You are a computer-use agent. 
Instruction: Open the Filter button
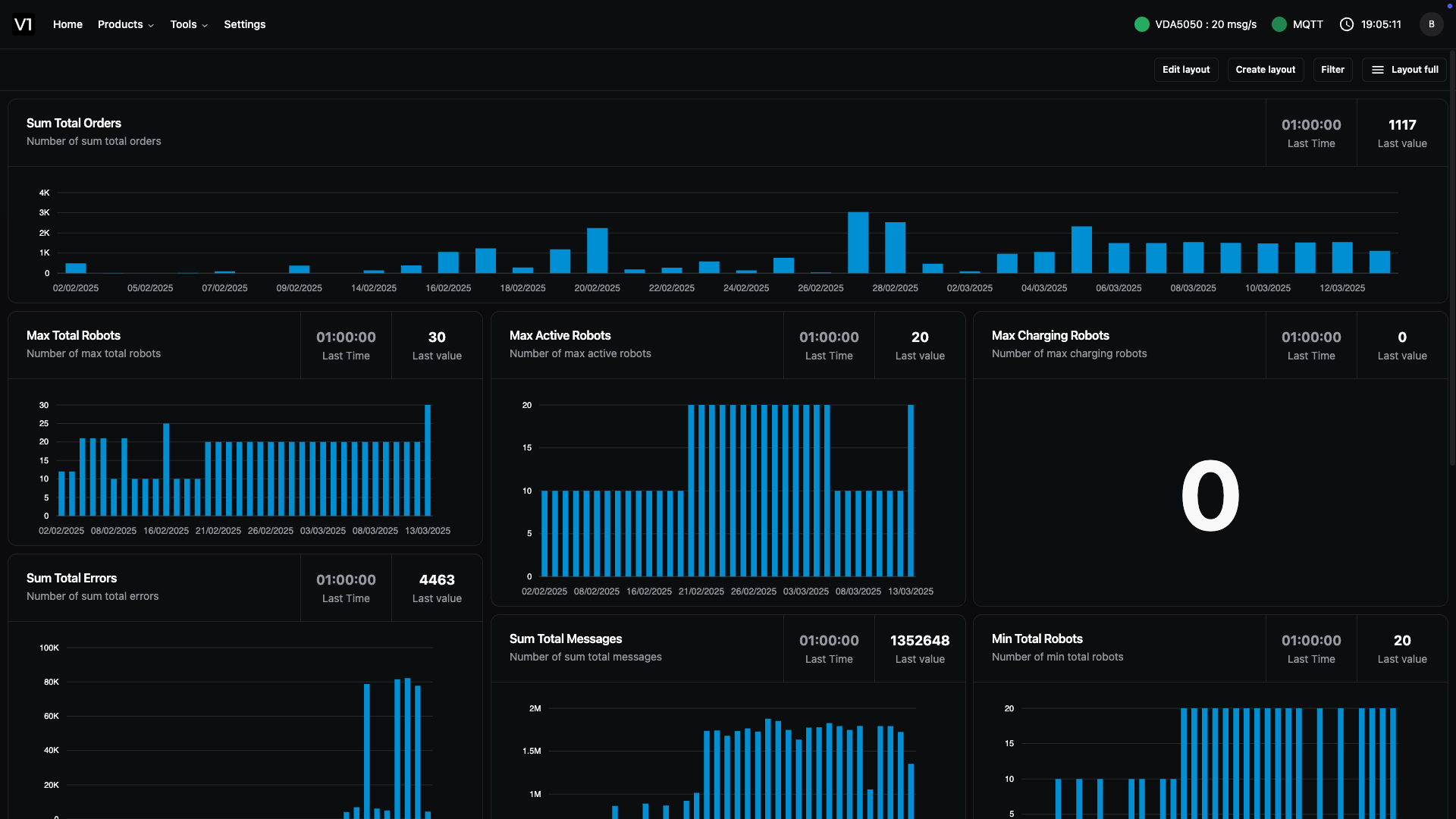pyautogui.click(x=1332, y=70)
